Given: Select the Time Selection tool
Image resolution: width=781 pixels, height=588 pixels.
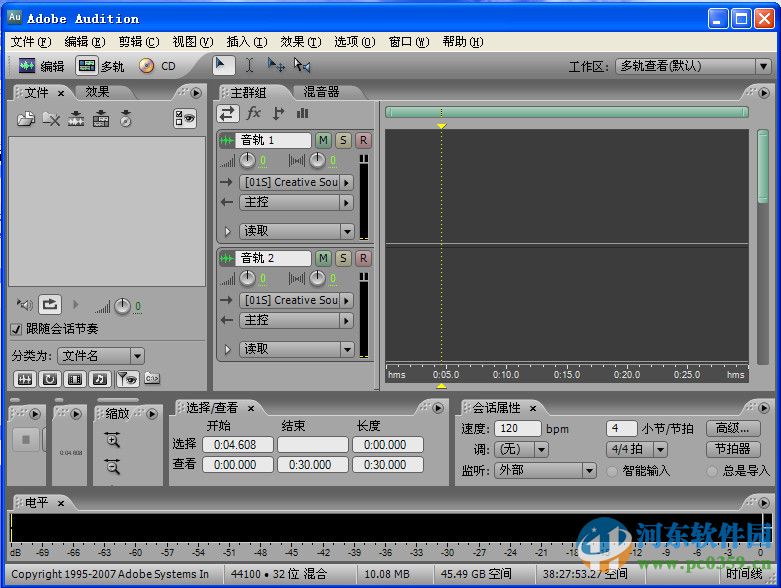Looking at the screenshot, I should point(250,65).
